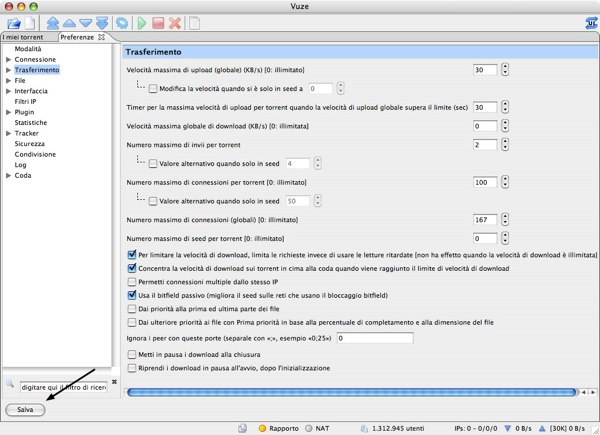Select Modalità in the preferences tree
The width and height of the screenshot is (600, 435).
coord(28,49)
